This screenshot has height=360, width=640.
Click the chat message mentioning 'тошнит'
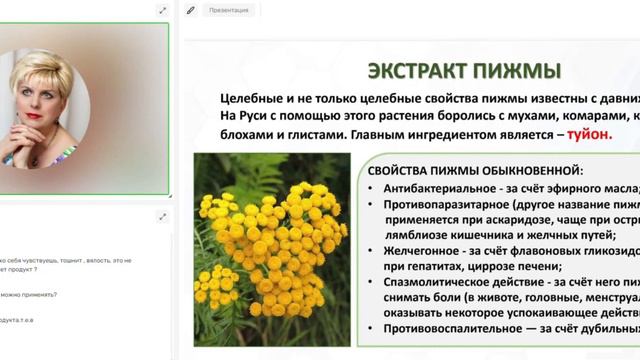(x=66, y=265)
